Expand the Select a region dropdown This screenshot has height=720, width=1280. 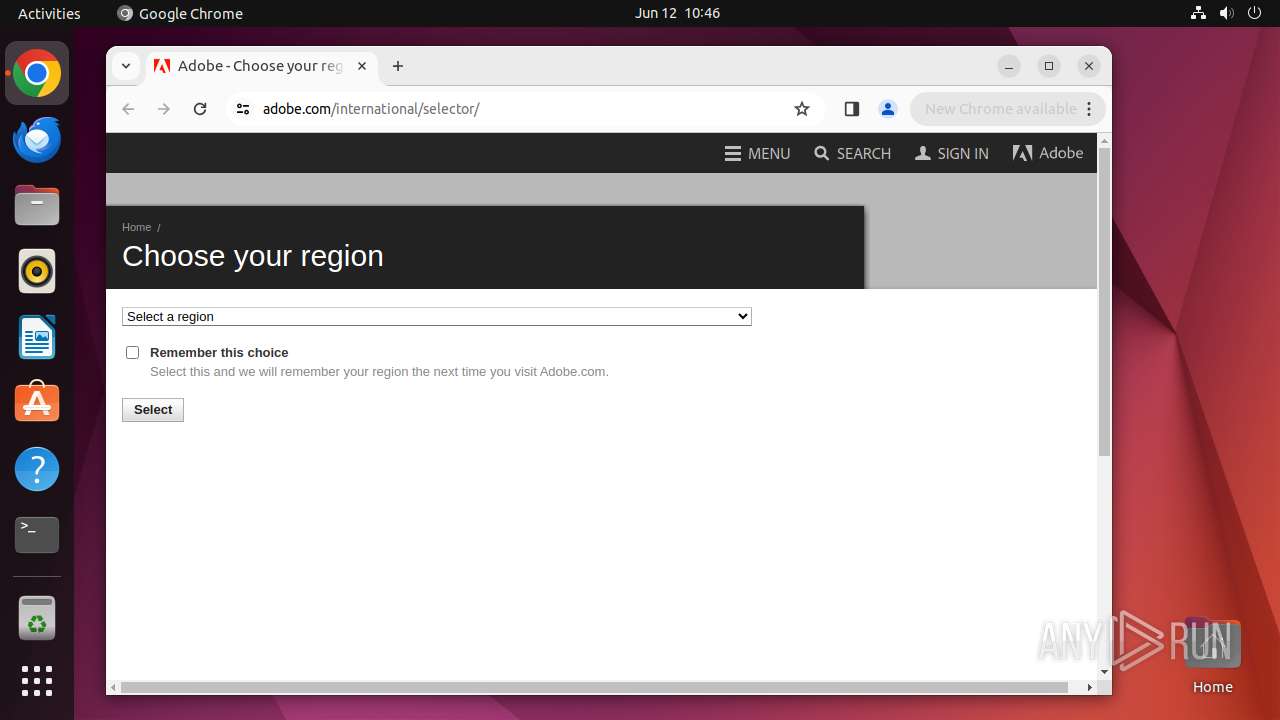(x=437, y=316)
